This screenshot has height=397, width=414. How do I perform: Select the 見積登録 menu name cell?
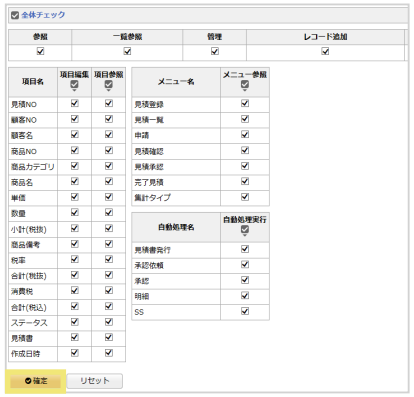click(176, 104)
